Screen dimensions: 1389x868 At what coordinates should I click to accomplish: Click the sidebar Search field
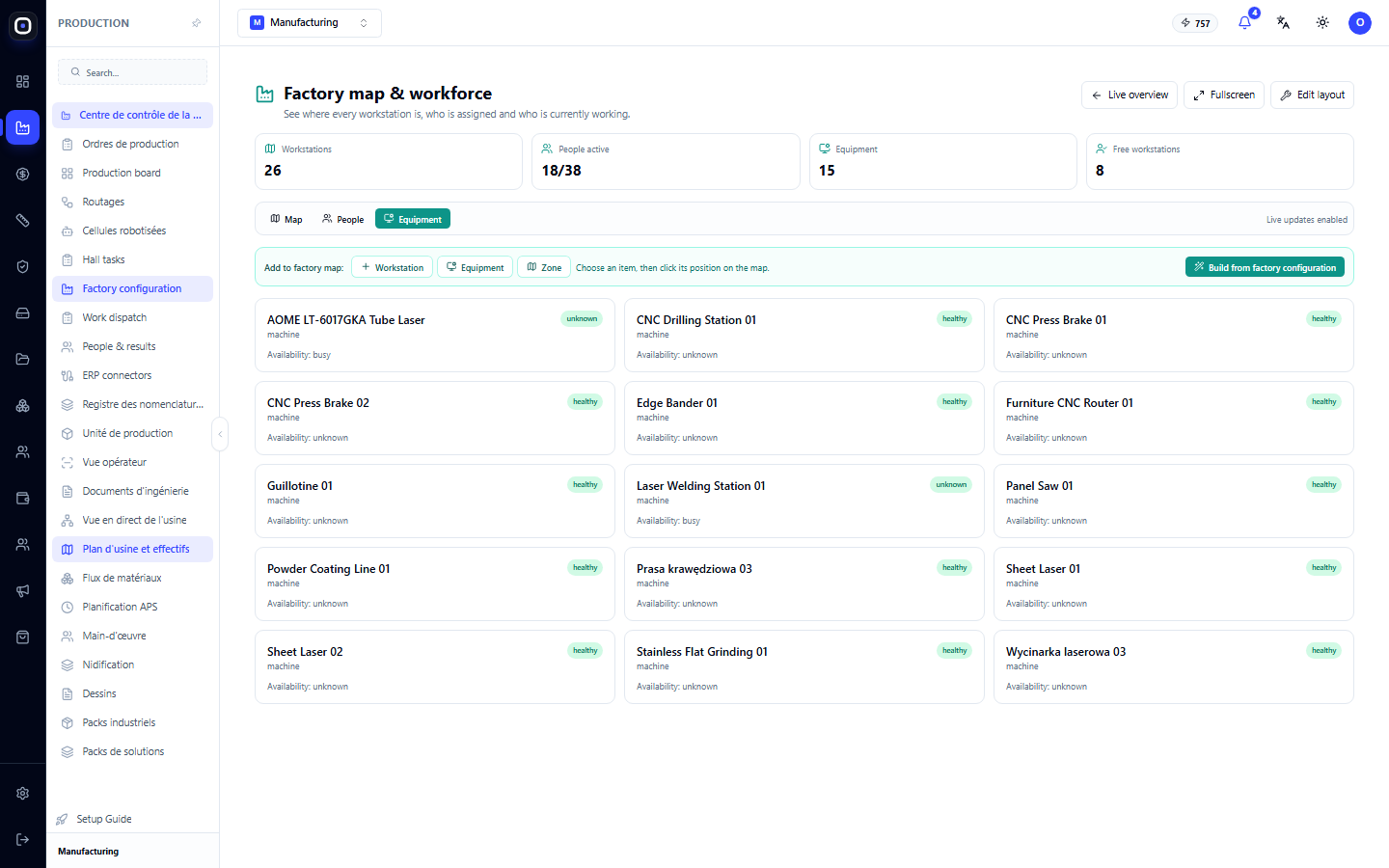133,72
